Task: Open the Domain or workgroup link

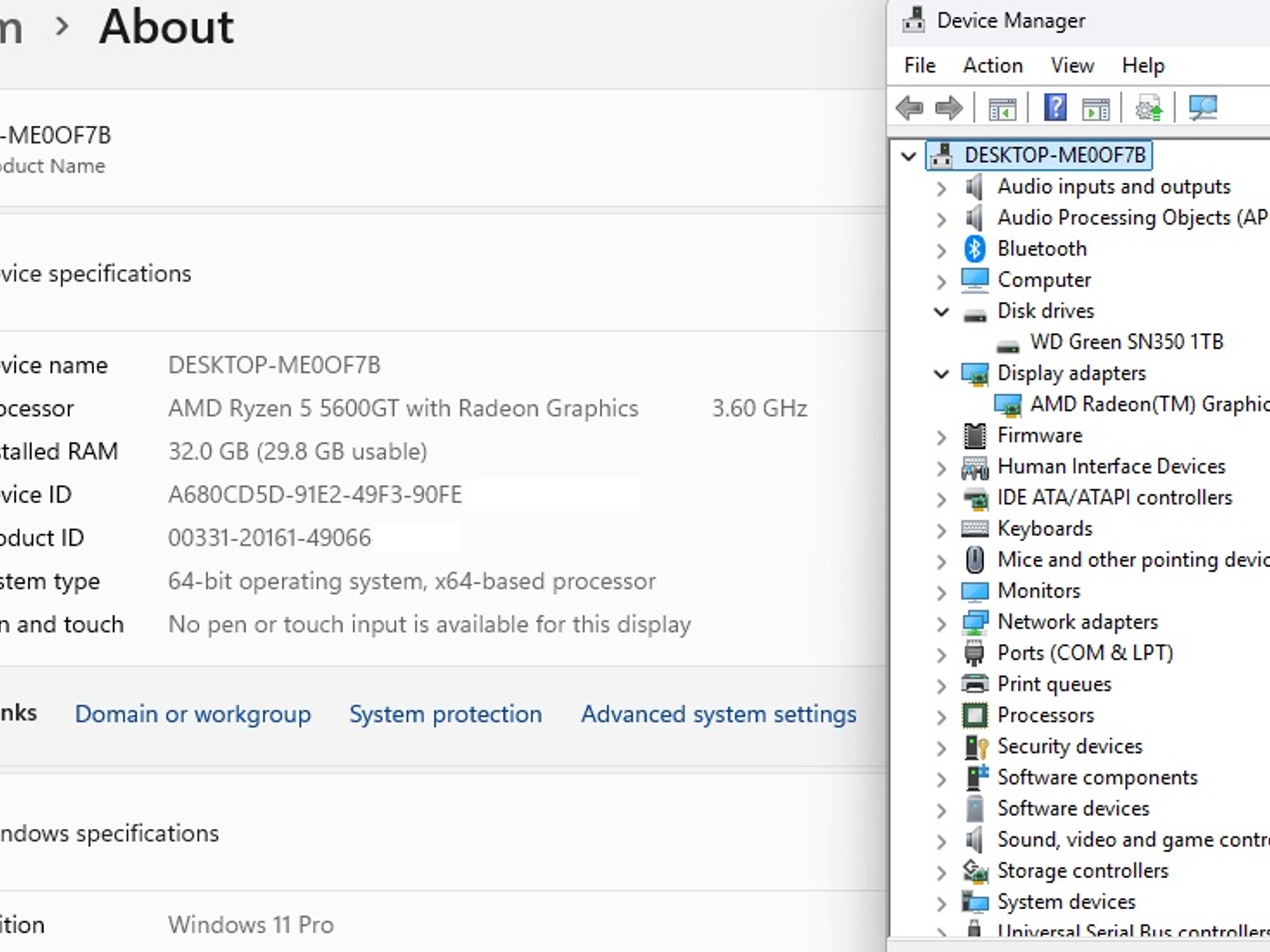Action: 193,714
